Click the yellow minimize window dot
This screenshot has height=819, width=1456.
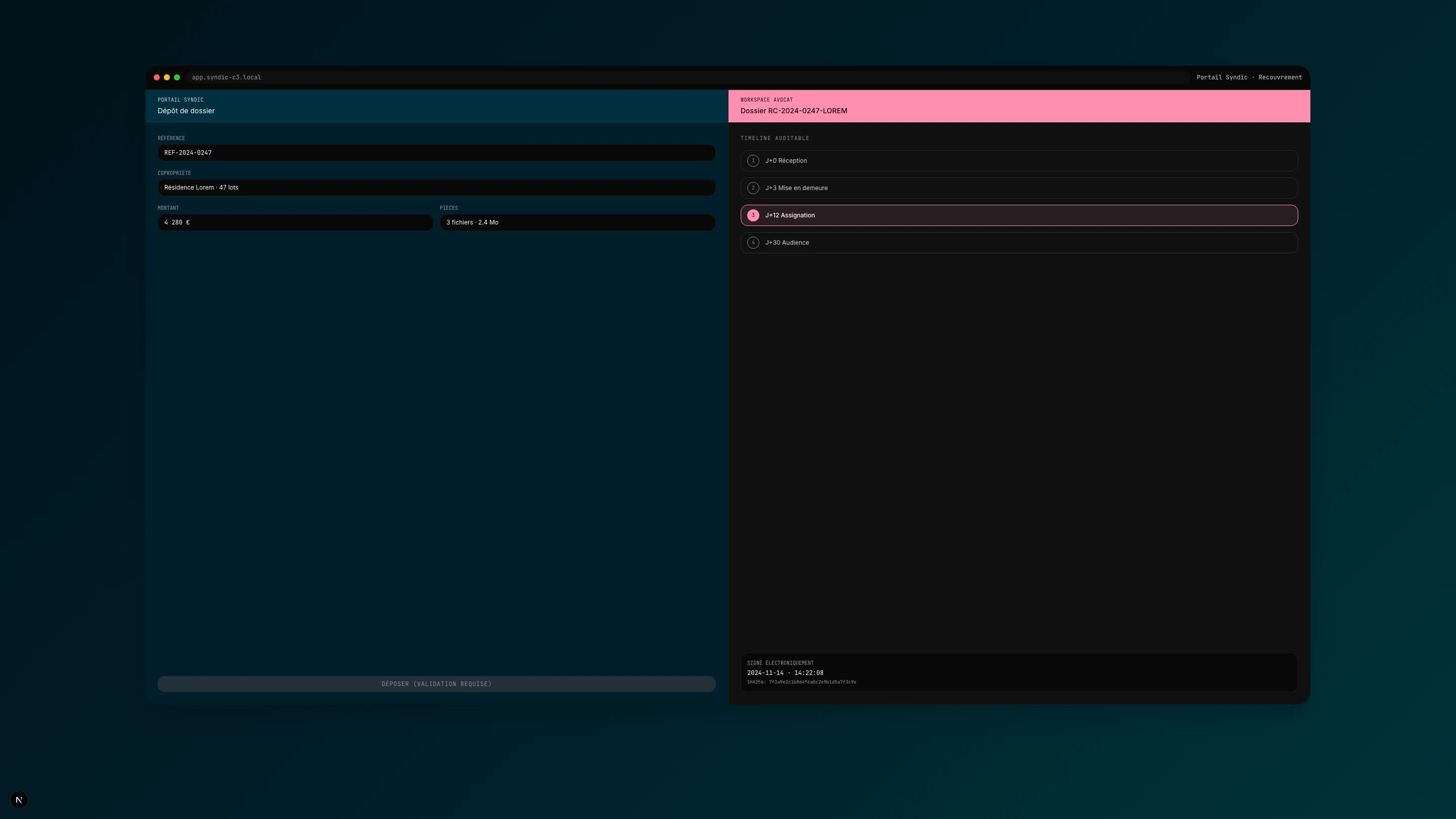tap(167, 77)
